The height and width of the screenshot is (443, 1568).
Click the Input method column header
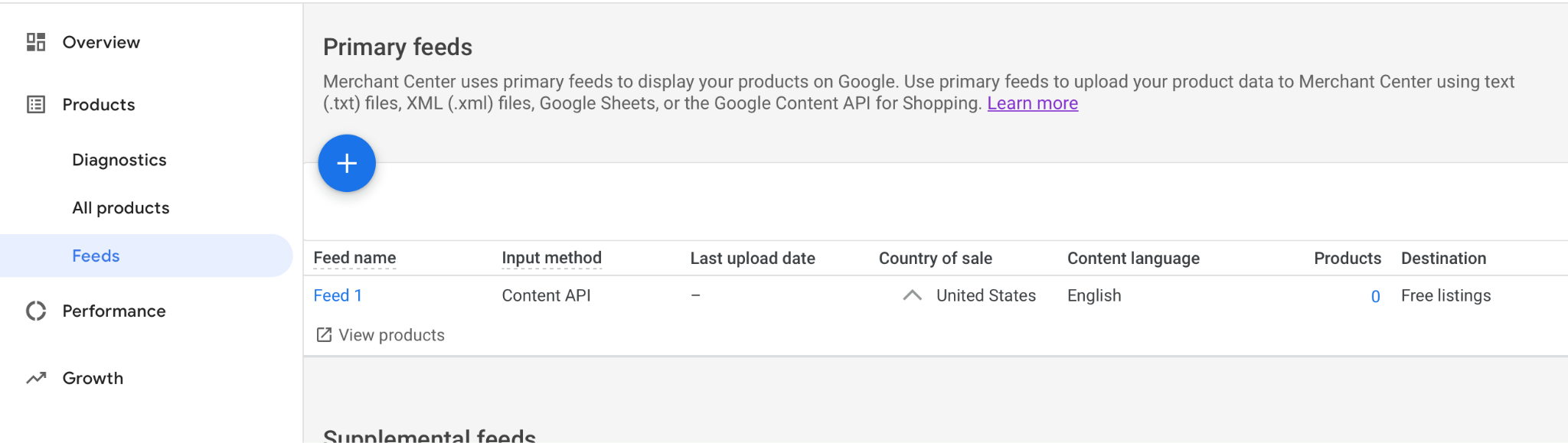(x=551, y=258)
